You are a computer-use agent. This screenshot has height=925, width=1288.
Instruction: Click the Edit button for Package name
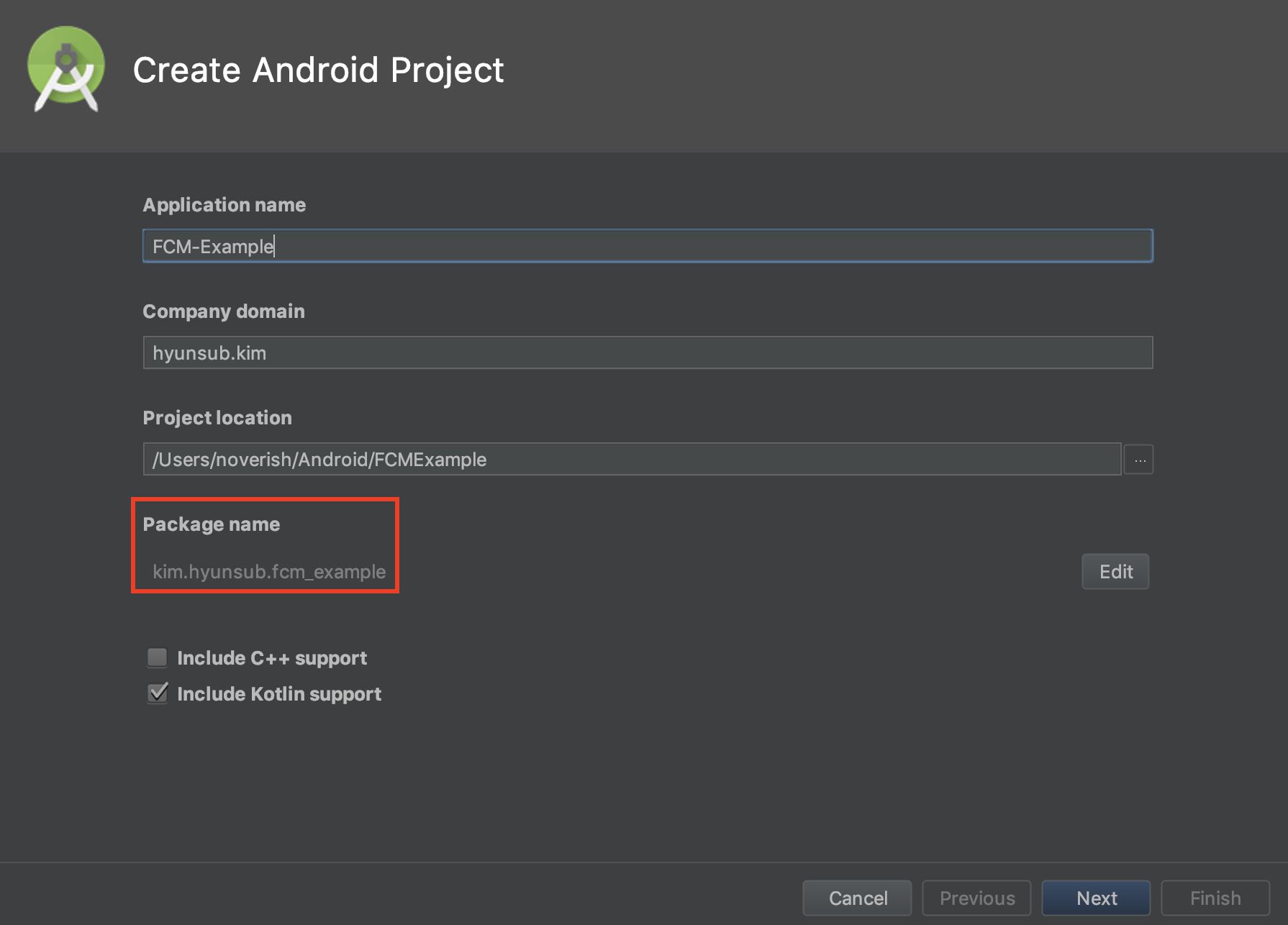tap(1115, 572)
